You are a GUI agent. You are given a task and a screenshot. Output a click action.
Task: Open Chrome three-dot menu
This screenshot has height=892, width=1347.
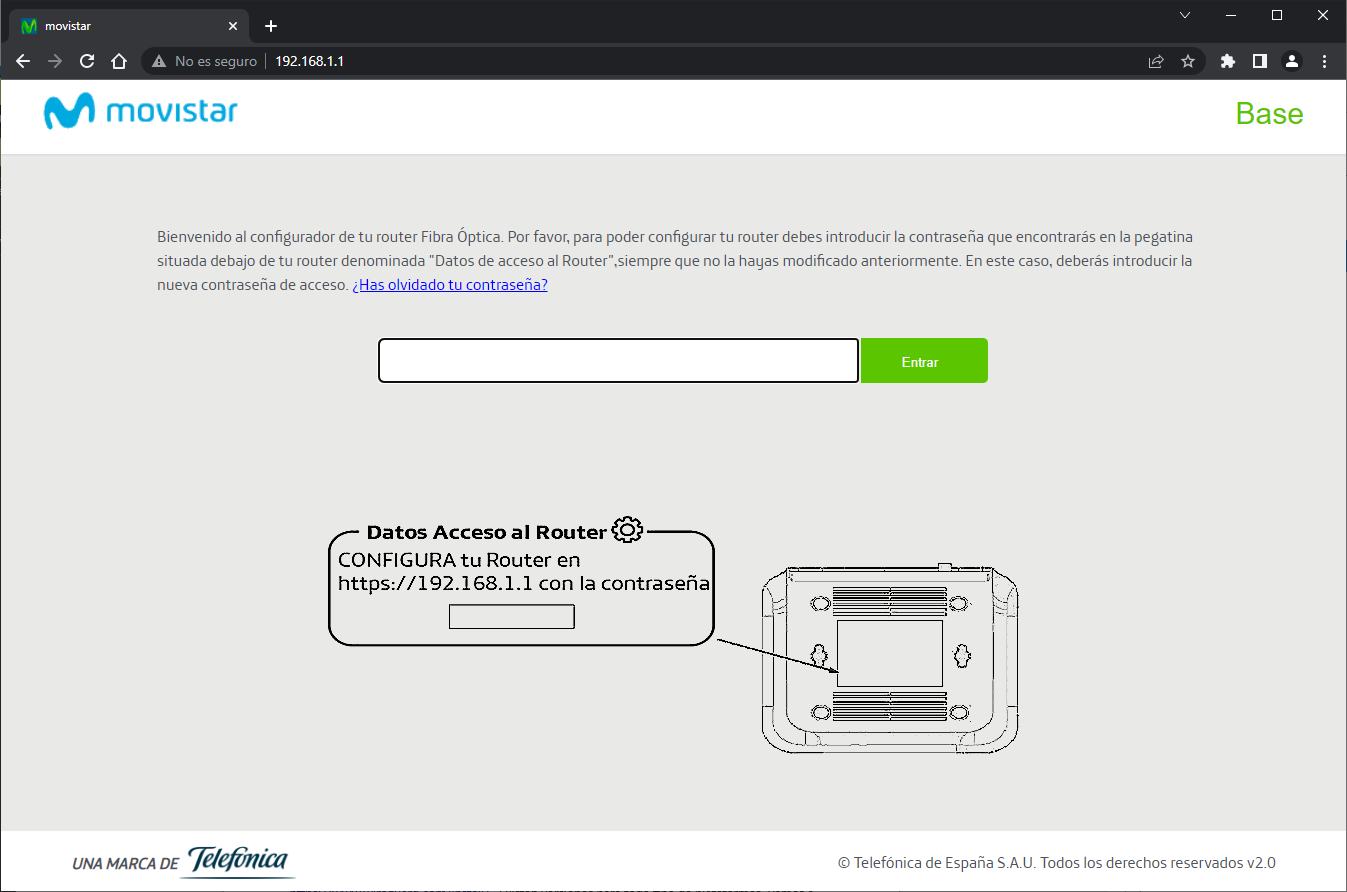tap(1324, 61)
